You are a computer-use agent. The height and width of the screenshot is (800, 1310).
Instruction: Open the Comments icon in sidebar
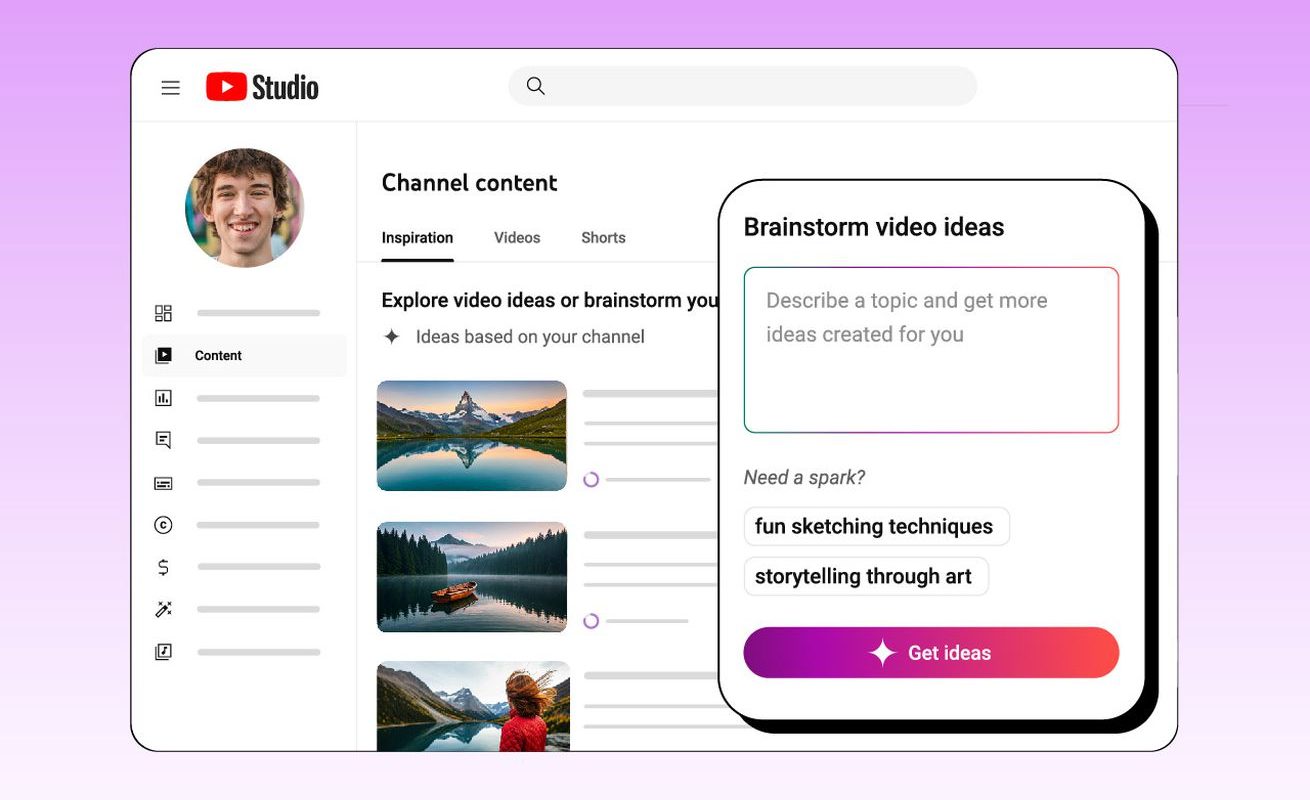[163, 440]
